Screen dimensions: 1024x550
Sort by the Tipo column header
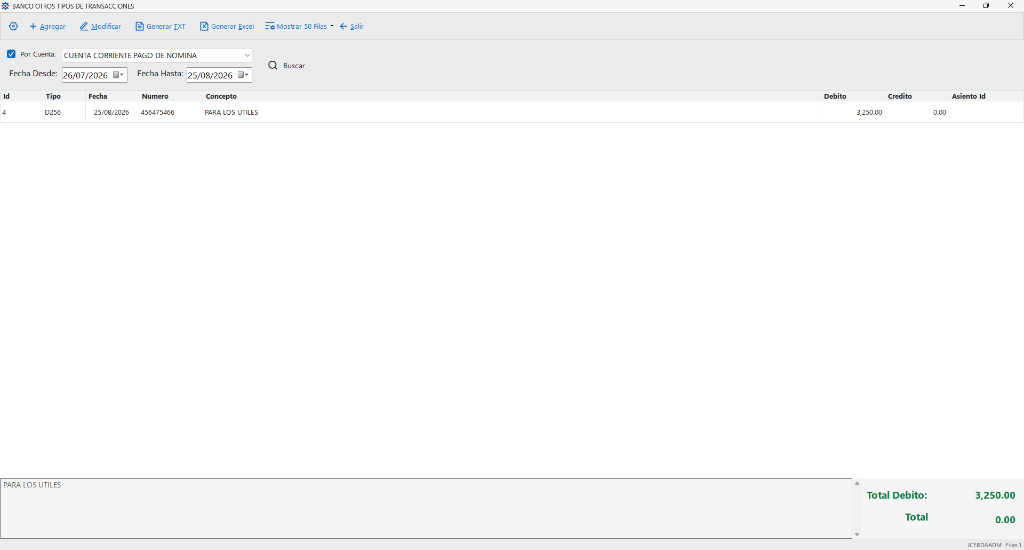[x=64, y=96]
